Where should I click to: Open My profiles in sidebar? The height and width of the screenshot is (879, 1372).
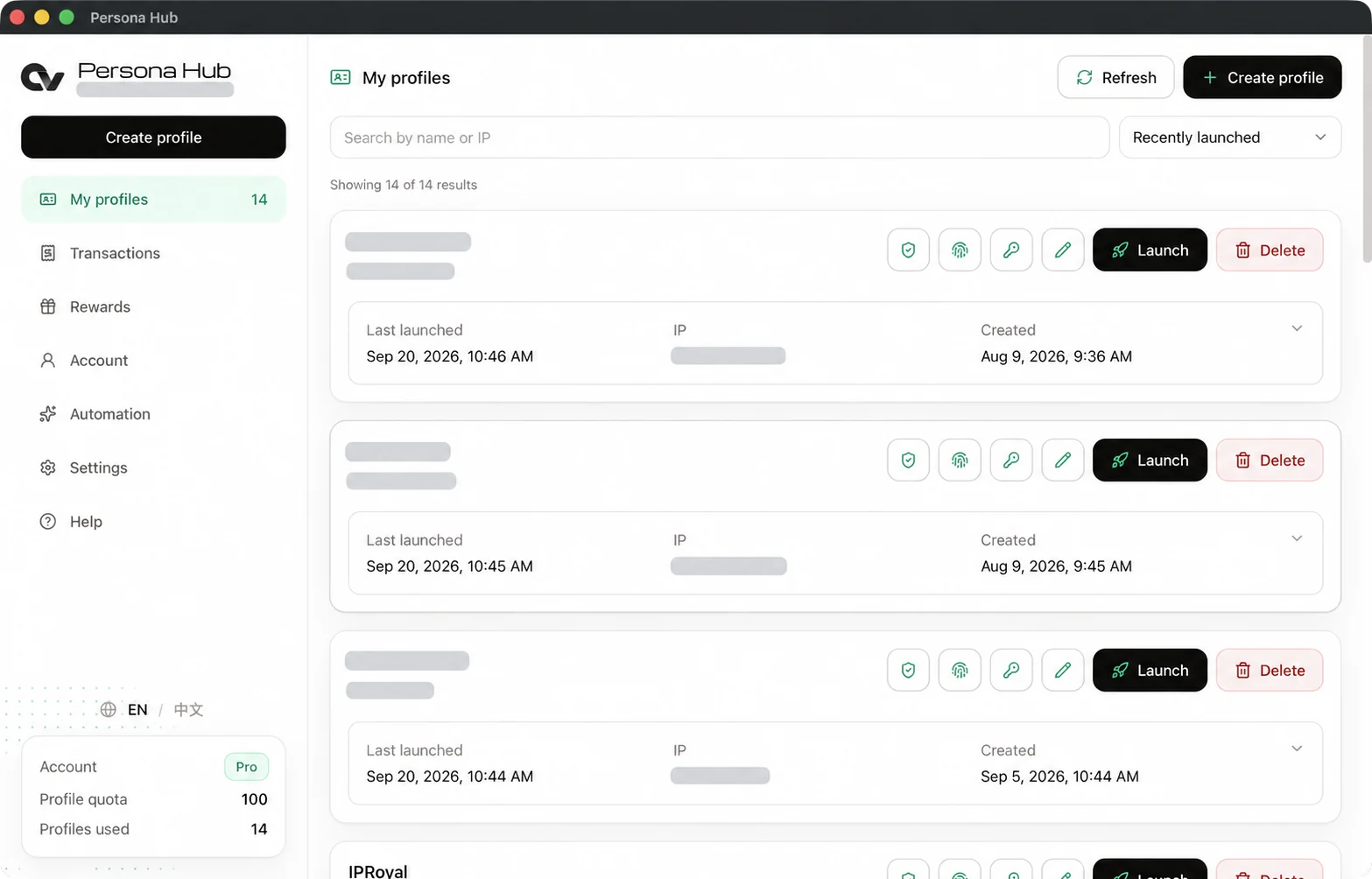click(x=153, y=199)
